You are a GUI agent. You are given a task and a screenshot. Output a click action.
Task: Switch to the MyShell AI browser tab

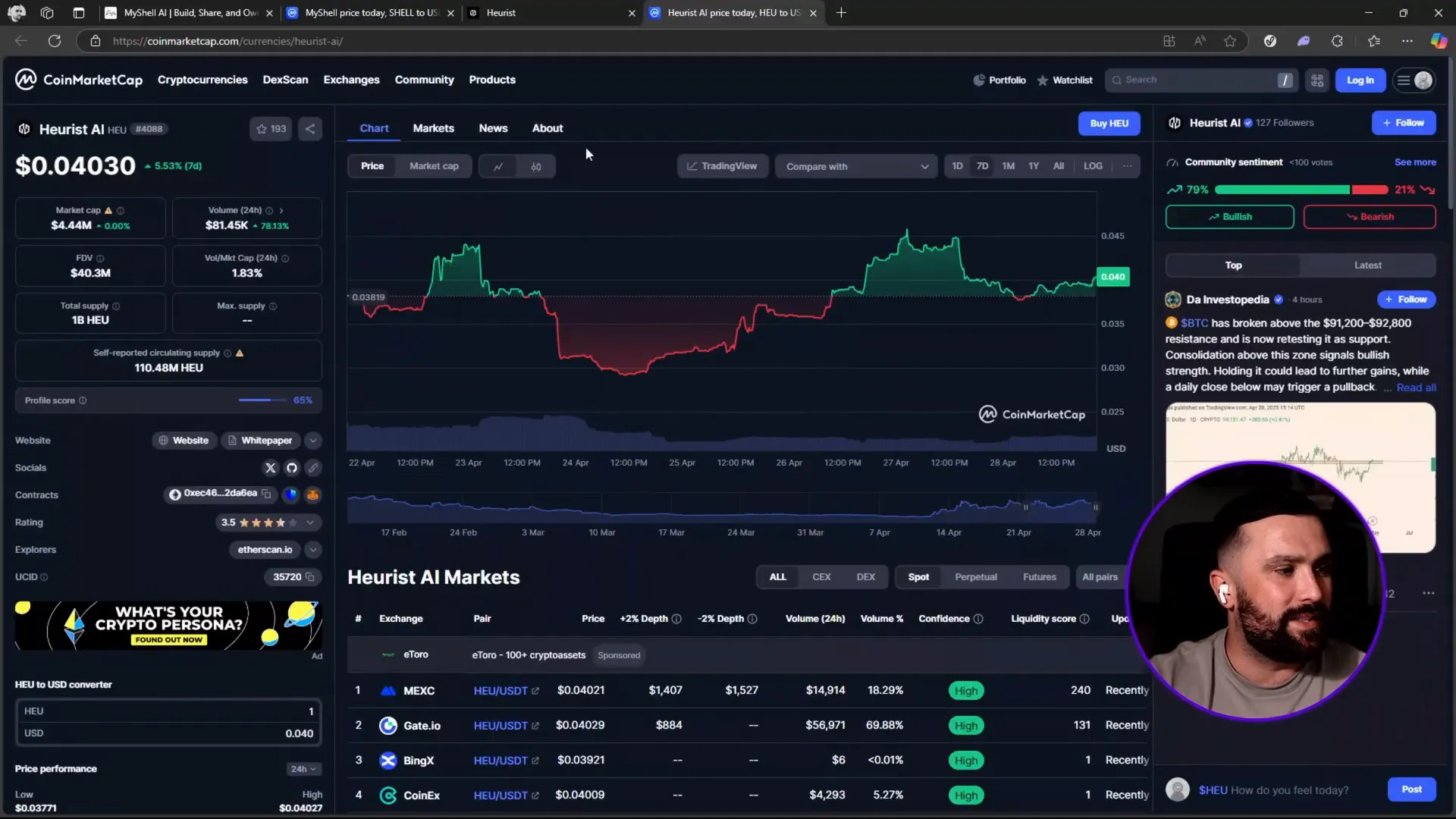click(190, 13)
